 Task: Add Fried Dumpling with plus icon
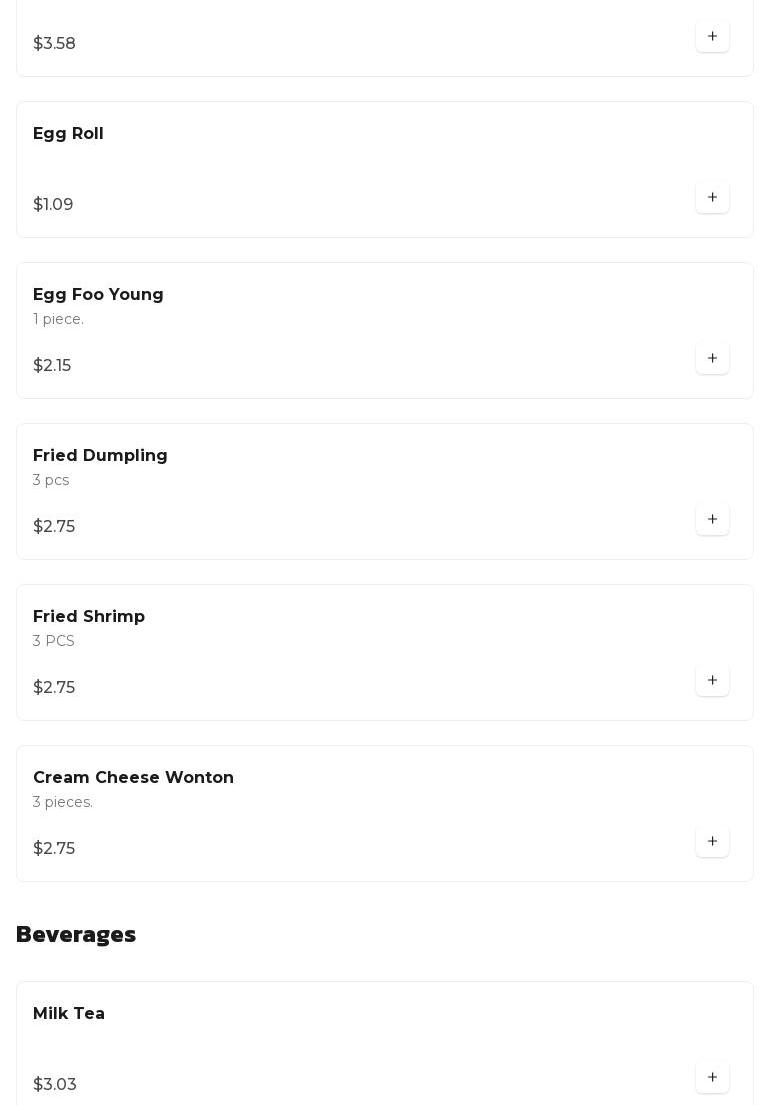712,519
